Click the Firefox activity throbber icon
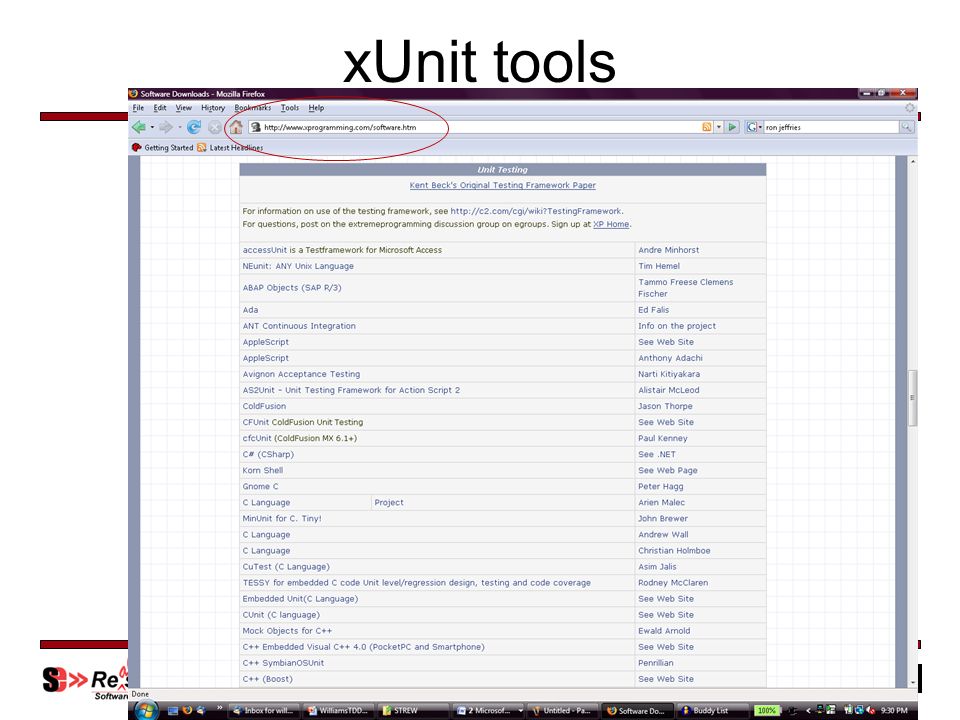The image size is (960, 720). [x=910, y=108]
